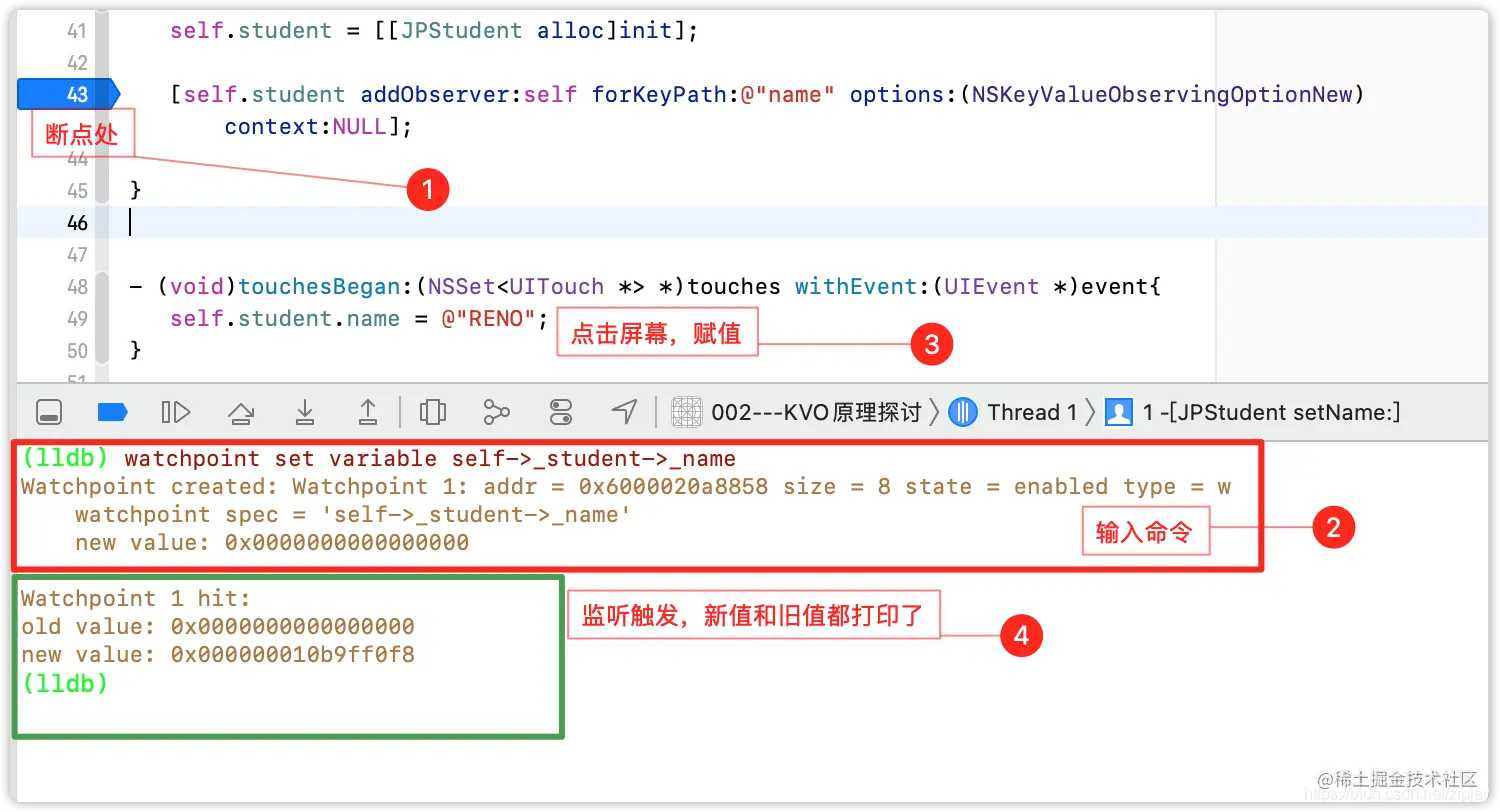Viewport: 1500px width, 812px height.
Task: Click the @"name" key path string
Action: [787, 94]
